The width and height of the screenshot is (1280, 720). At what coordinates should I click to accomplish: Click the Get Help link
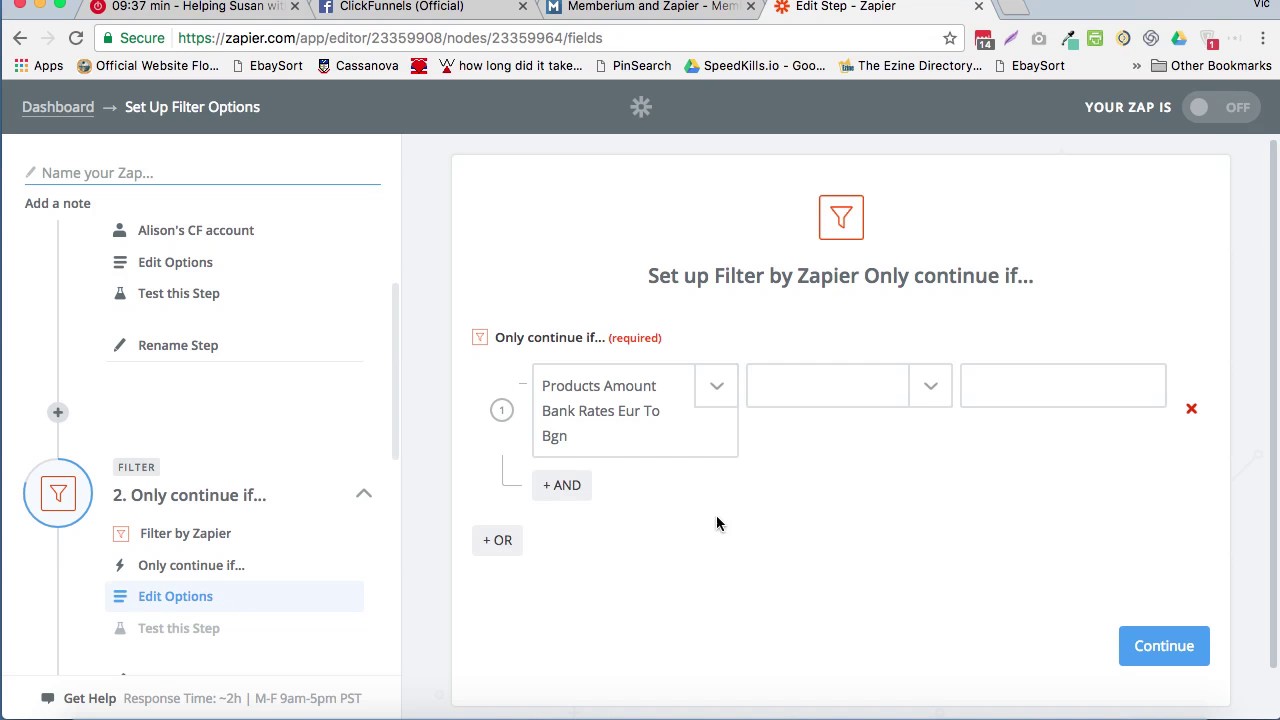point(90,698)
